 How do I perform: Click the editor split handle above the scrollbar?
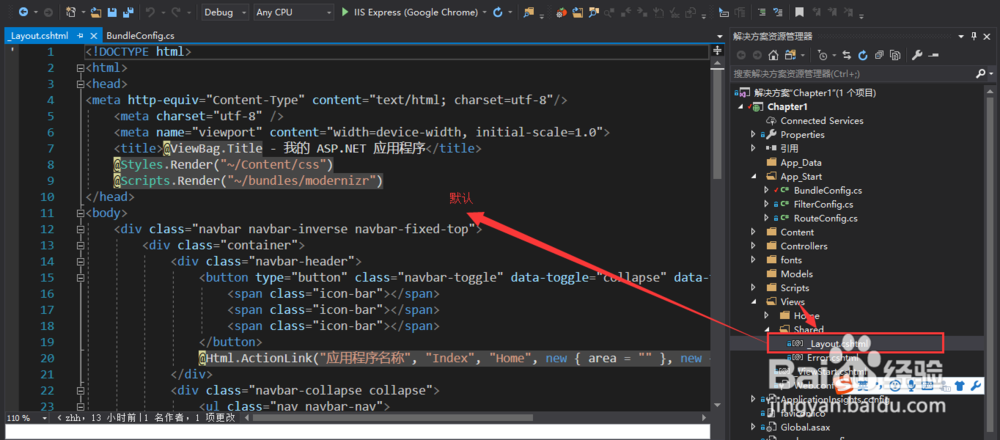click(x=717, y=50)
